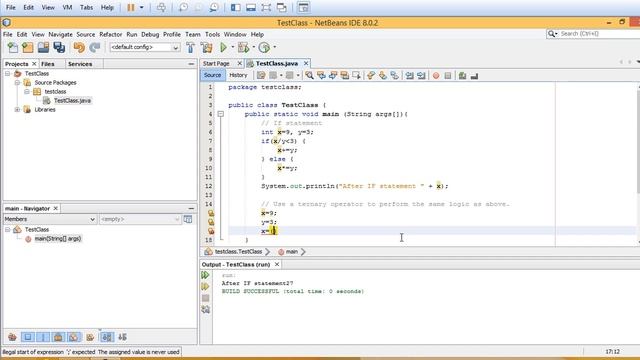Screen dimensions: 640x360
Task: Collapse the main method code fold
Action: (220, 114)
